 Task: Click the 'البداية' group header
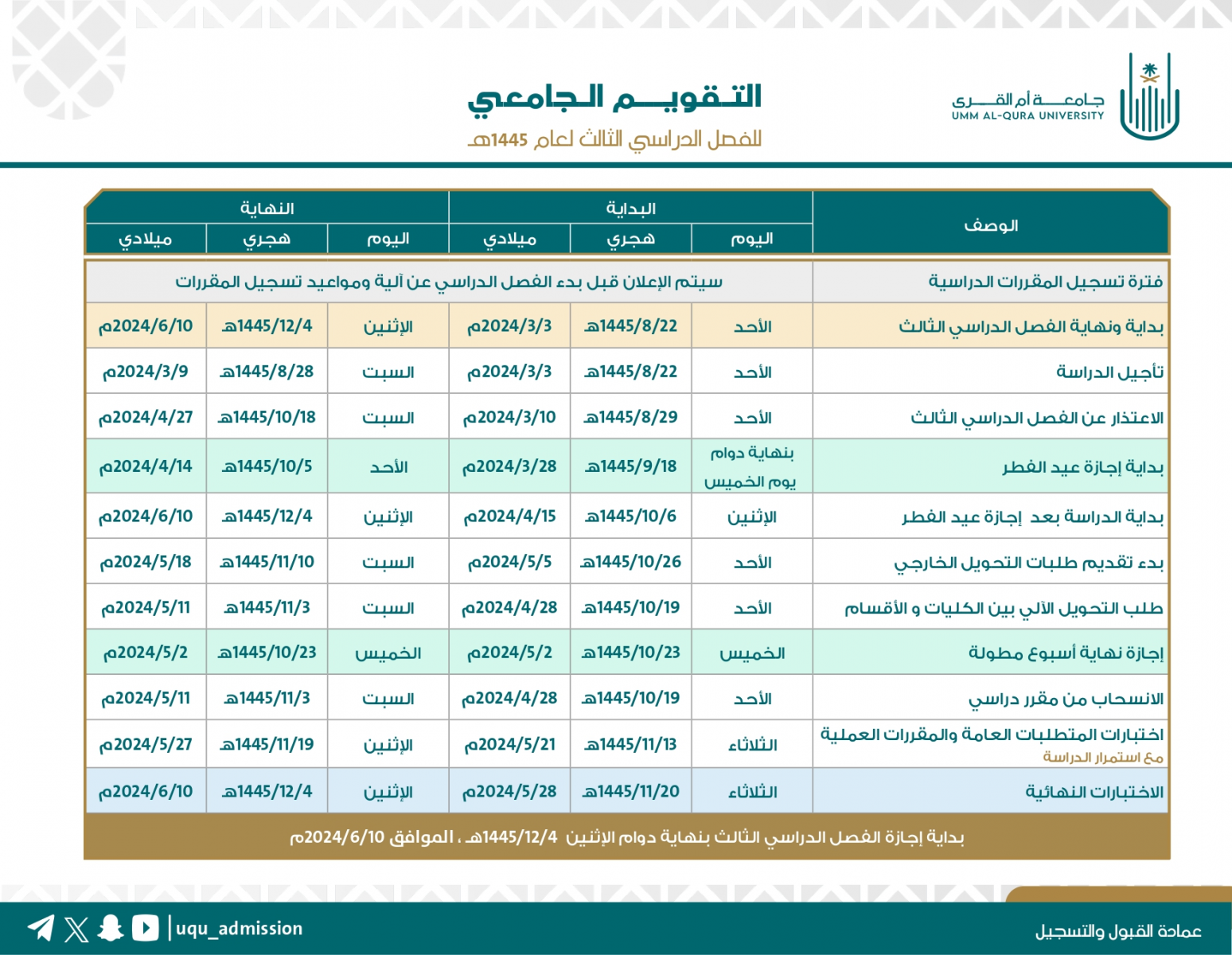click(x=630, y=209)
